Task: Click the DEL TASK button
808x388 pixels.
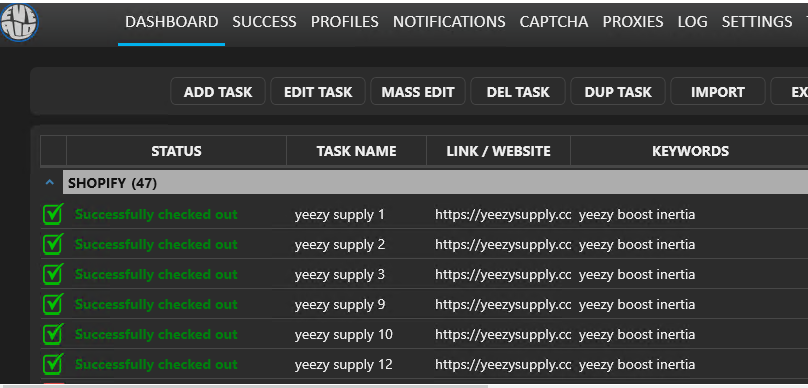Action: click(x=518, y=92)
